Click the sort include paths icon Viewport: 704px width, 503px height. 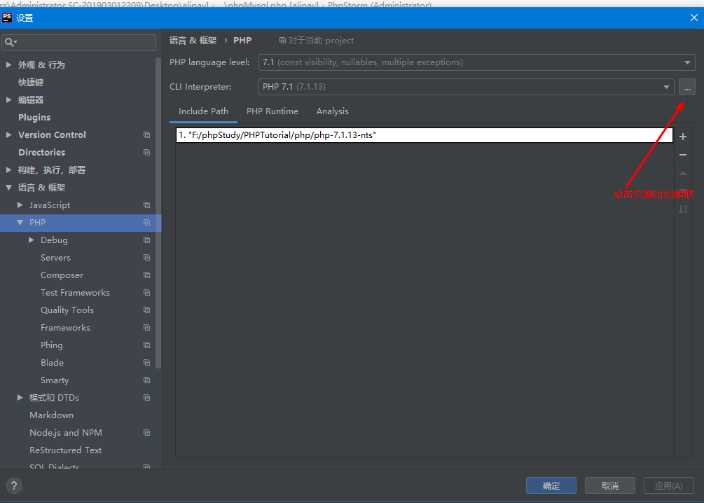[x=683, y=209]
